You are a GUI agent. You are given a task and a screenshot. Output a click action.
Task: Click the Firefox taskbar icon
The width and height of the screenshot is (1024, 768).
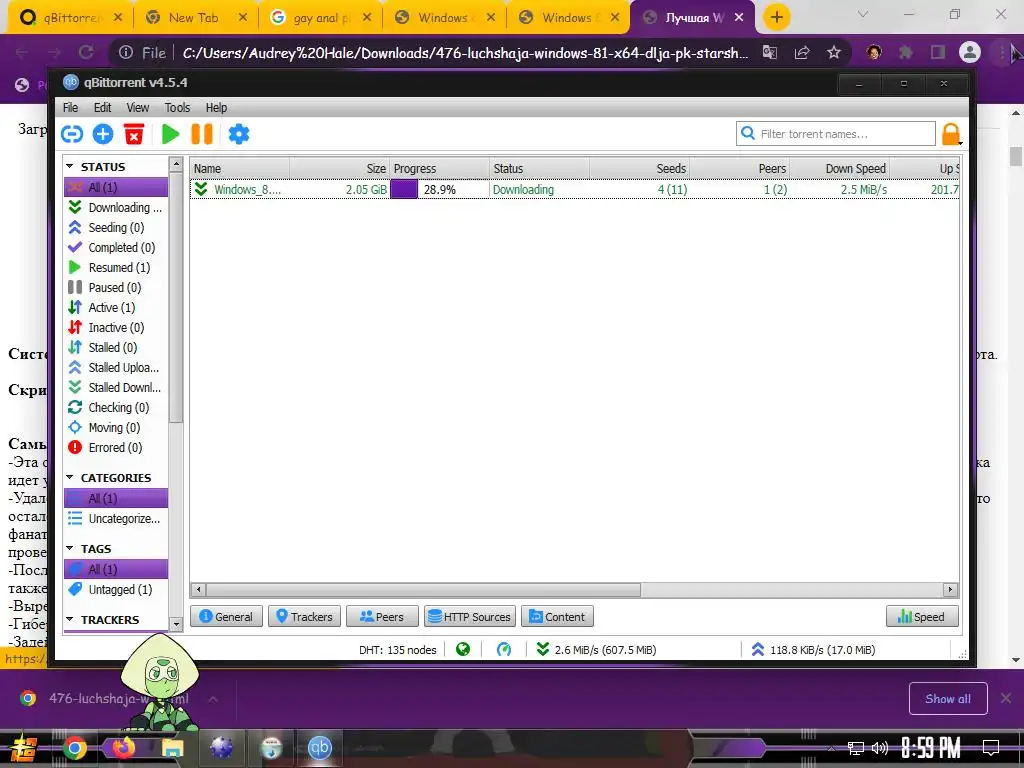123,747
